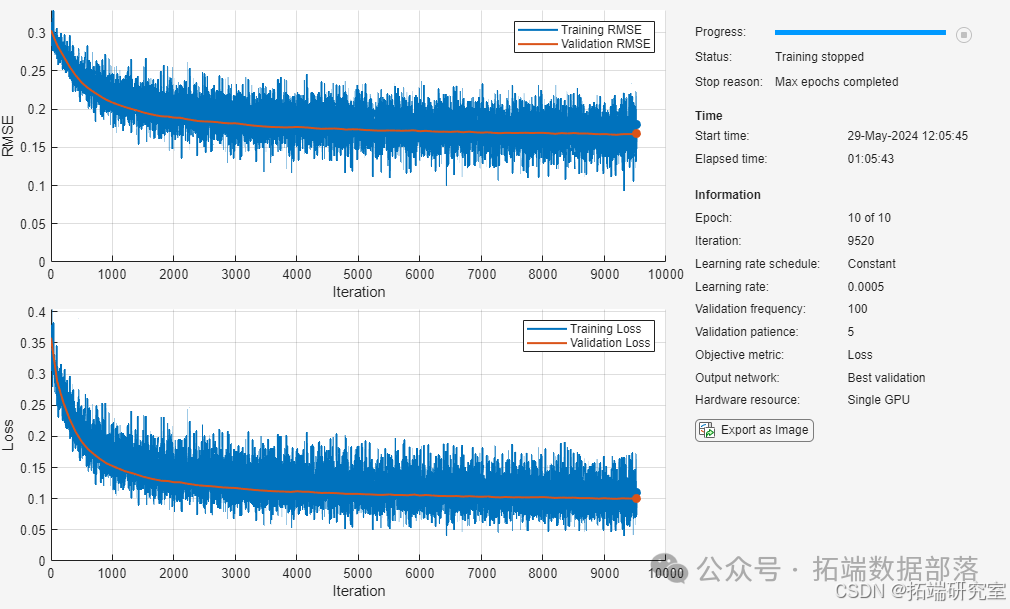Click the Export as Image button
The height and width of the screenshot is (609, 1010).
[x=754, y=430]
